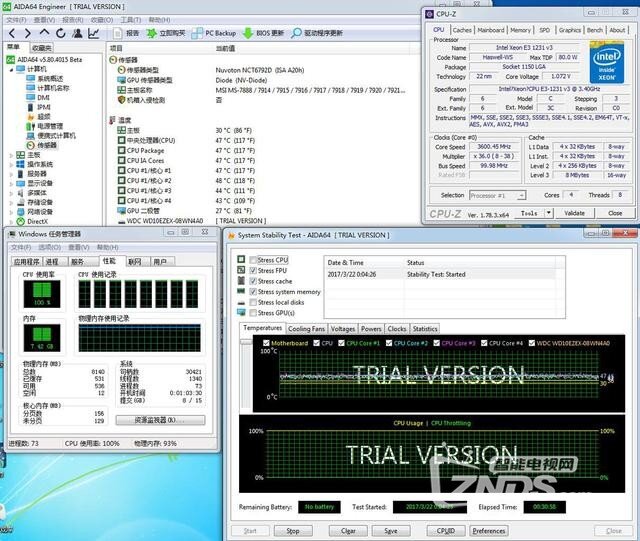Expand the multimedia tree node
Screen dimensions: 640x541
click(11, 193)
